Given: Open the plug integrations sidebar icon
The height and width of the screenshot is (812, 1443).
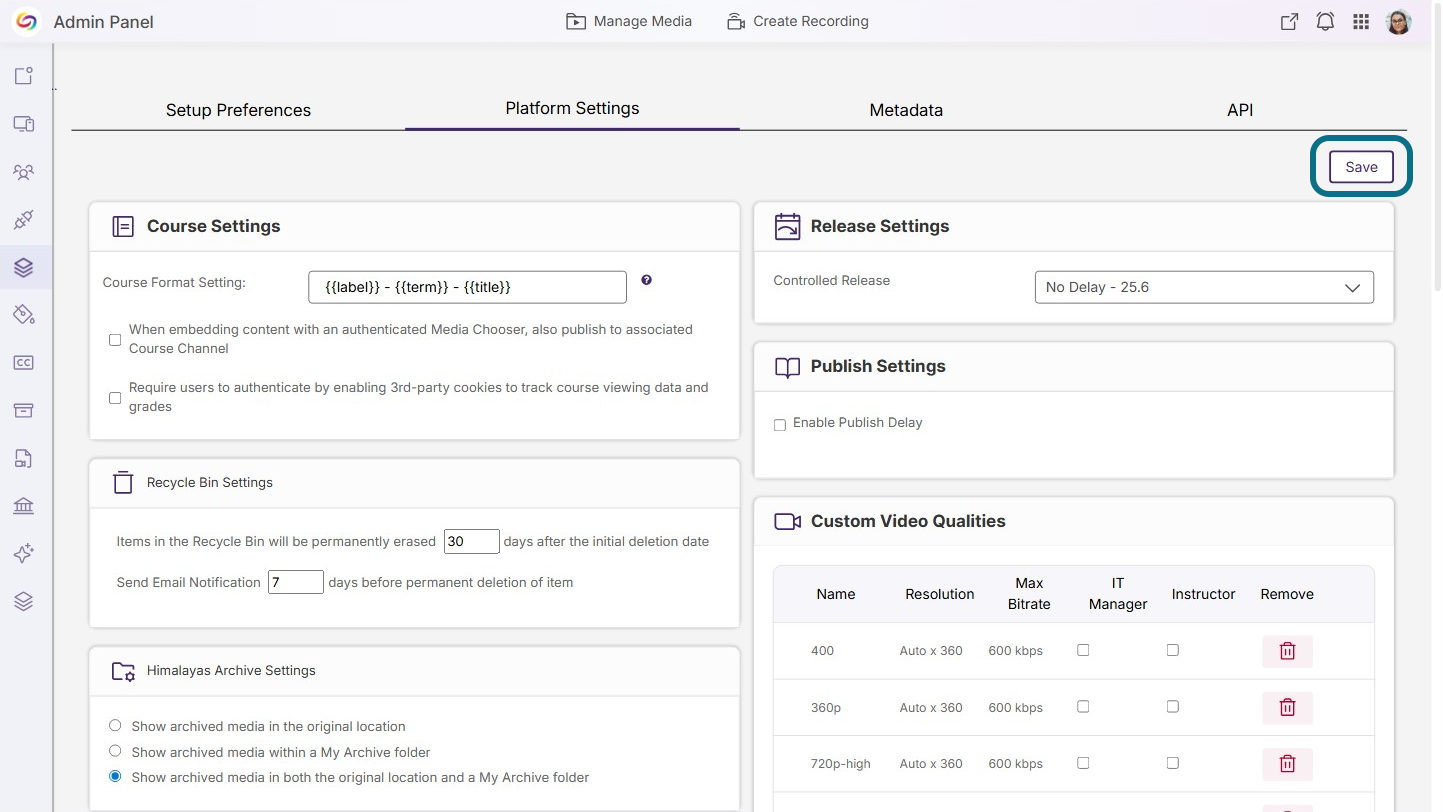Looking at the screenshot, I should pyautogui.click(x=24, y=219).
